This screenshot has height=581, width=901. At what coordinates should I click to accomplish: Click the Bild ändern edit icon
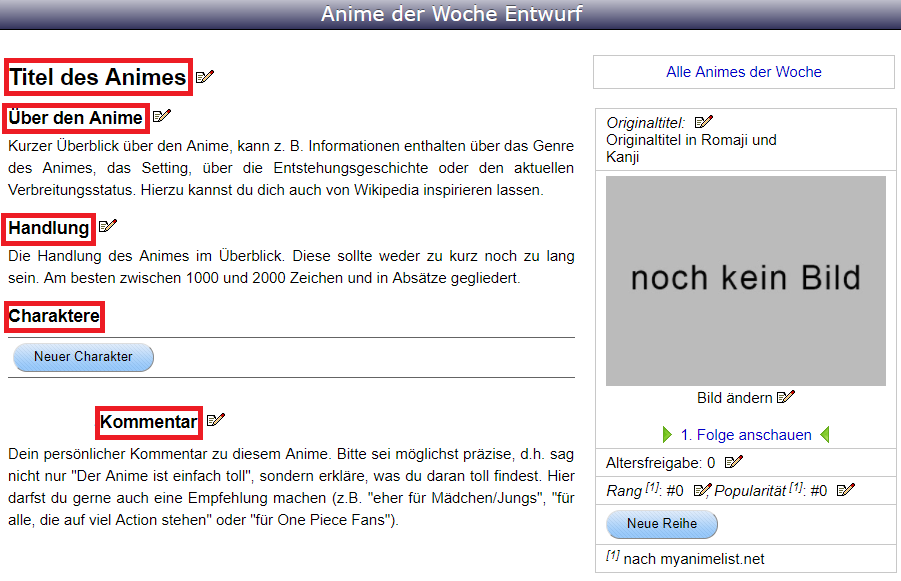pyautogui.click(x=786, y=397)
